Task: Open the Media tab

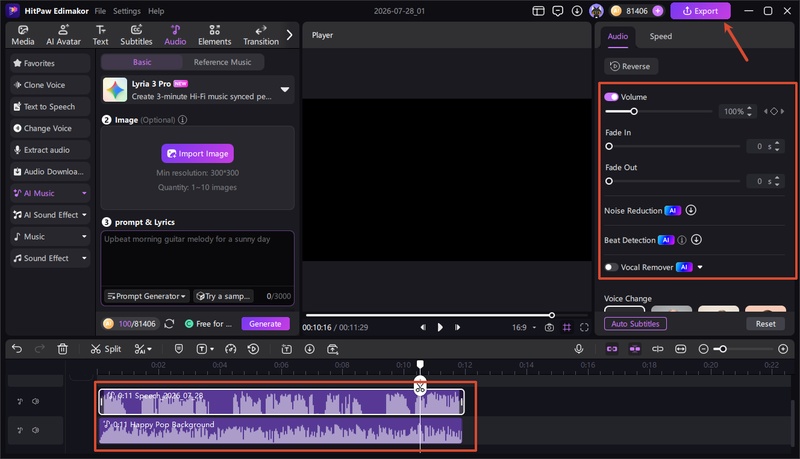Action: coord(23,35)
